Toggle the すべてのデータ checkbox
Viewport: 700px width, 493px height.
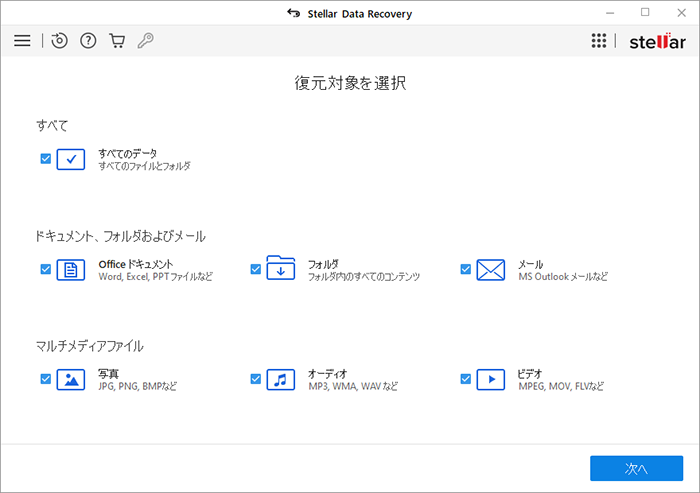click(45, 159)
